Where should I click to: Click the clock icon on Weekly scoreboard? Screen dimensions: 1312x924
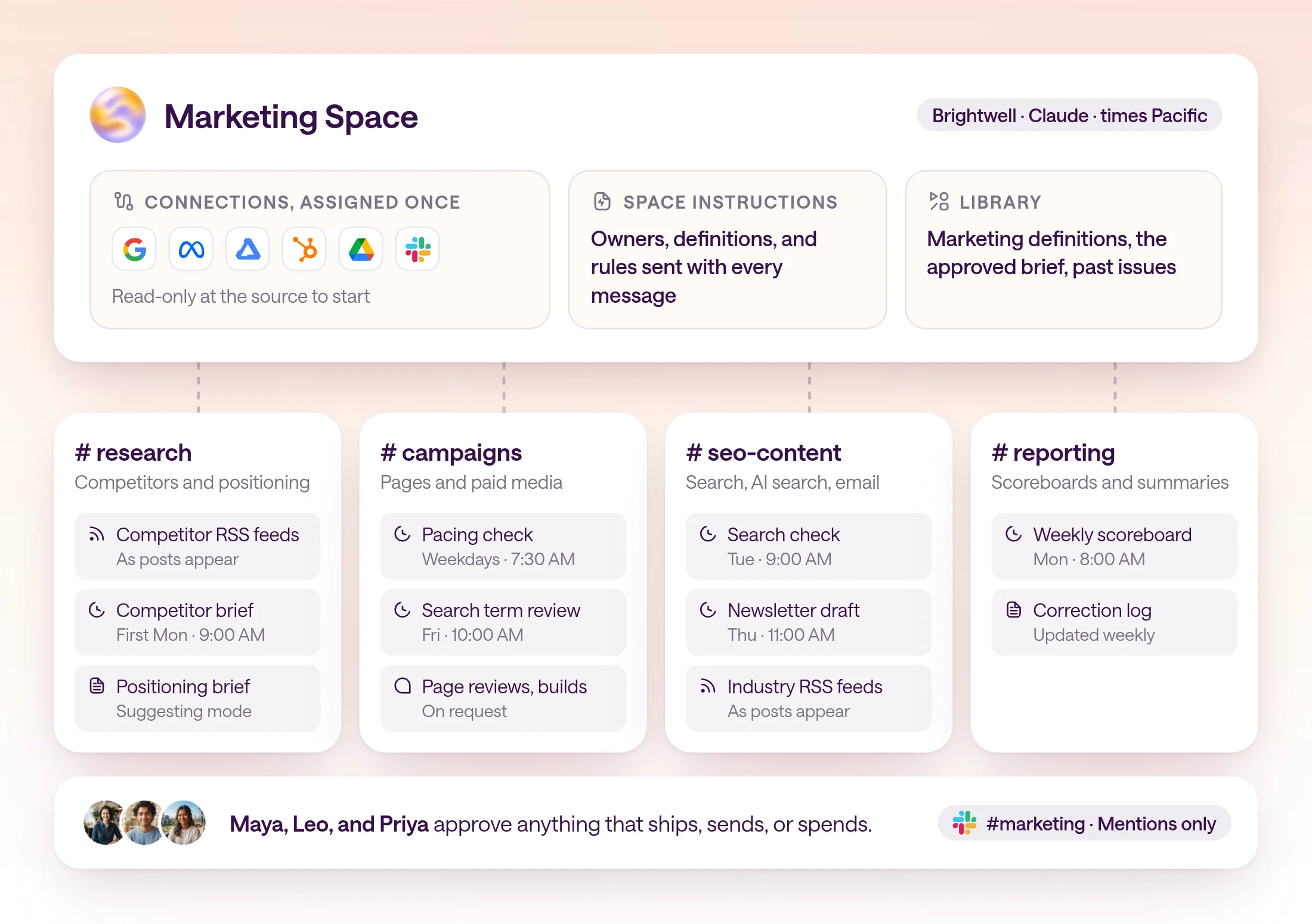tap(1014, 534)
